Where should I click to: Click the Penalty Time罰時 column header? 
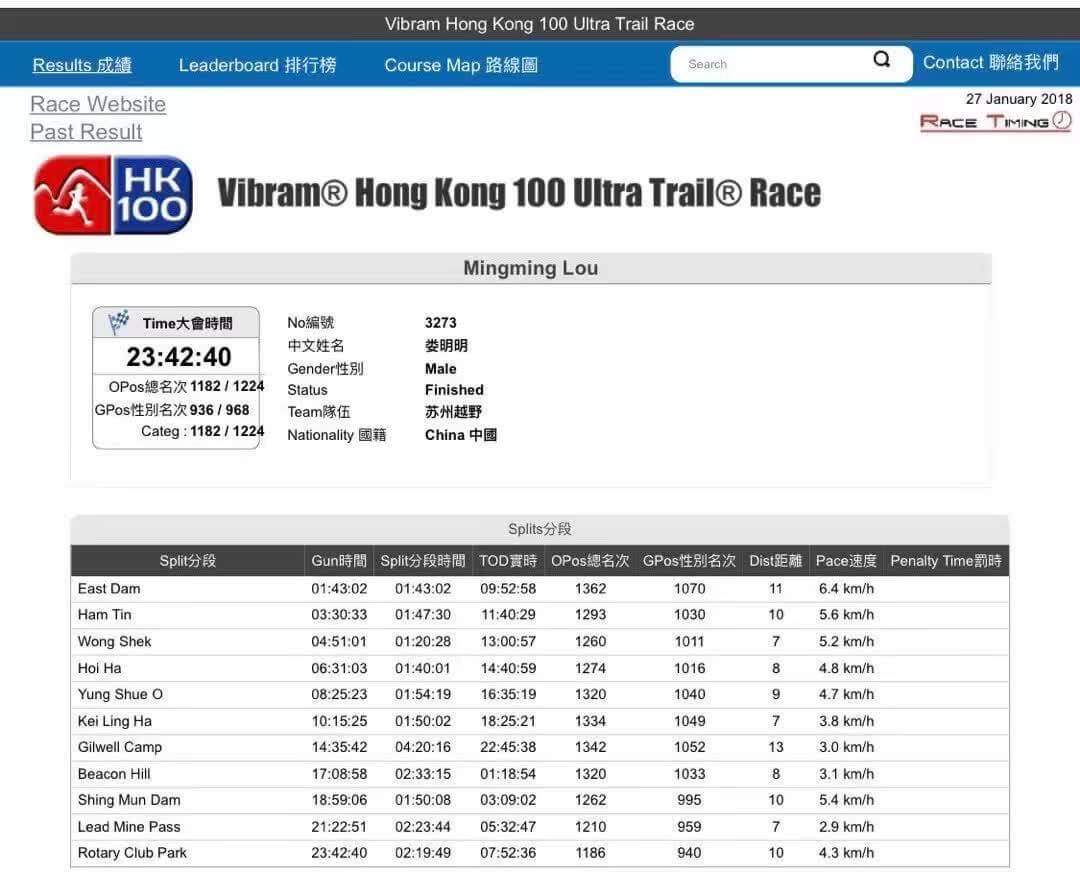(x=946, y=561)
